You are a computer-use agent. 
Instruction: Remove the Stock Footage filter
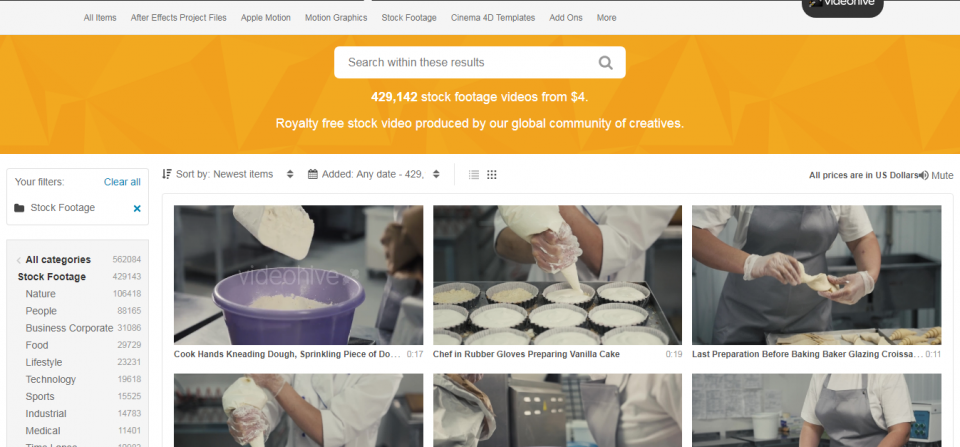(137, 209)
